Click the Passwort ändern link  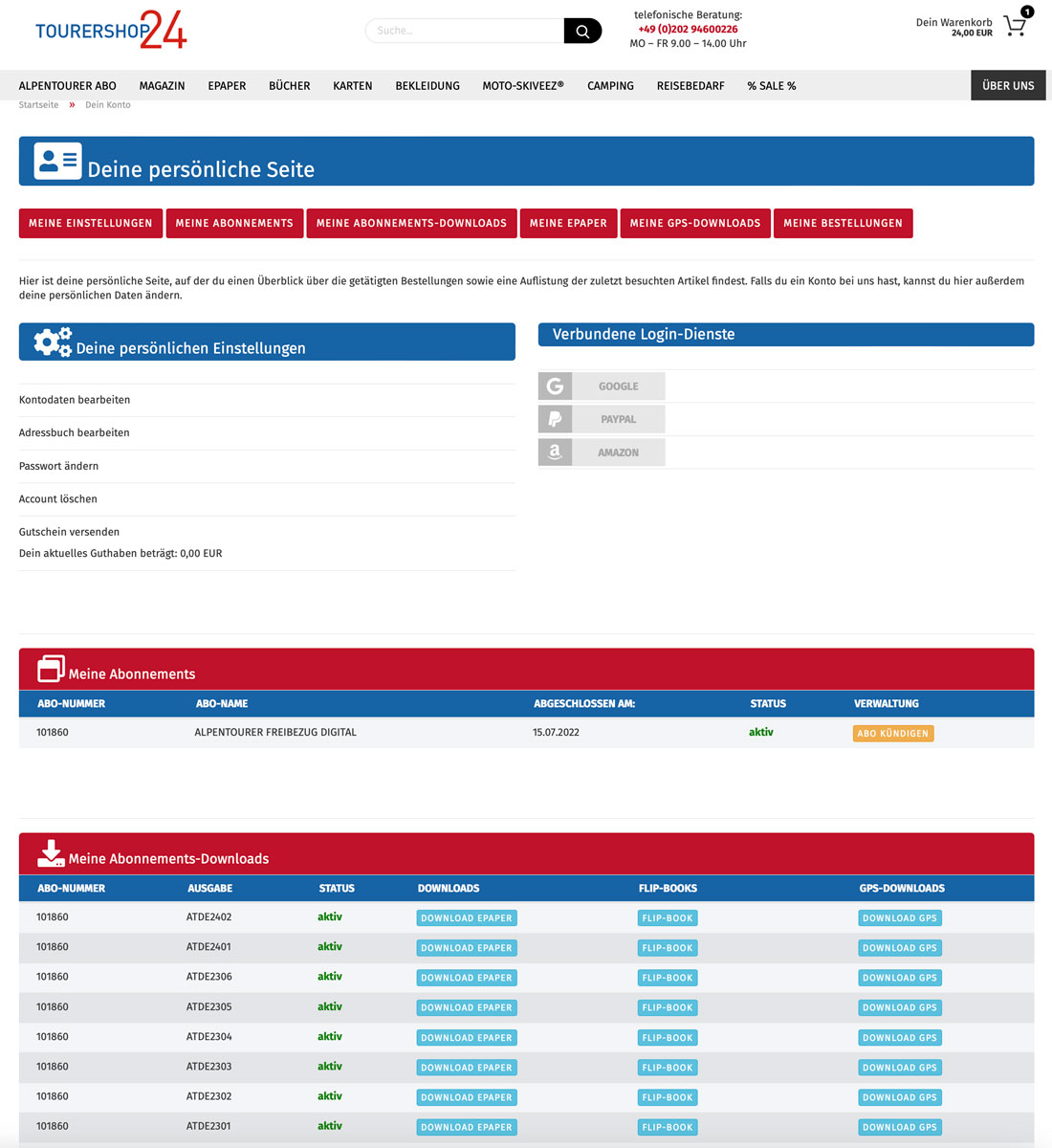click(59, 466)
